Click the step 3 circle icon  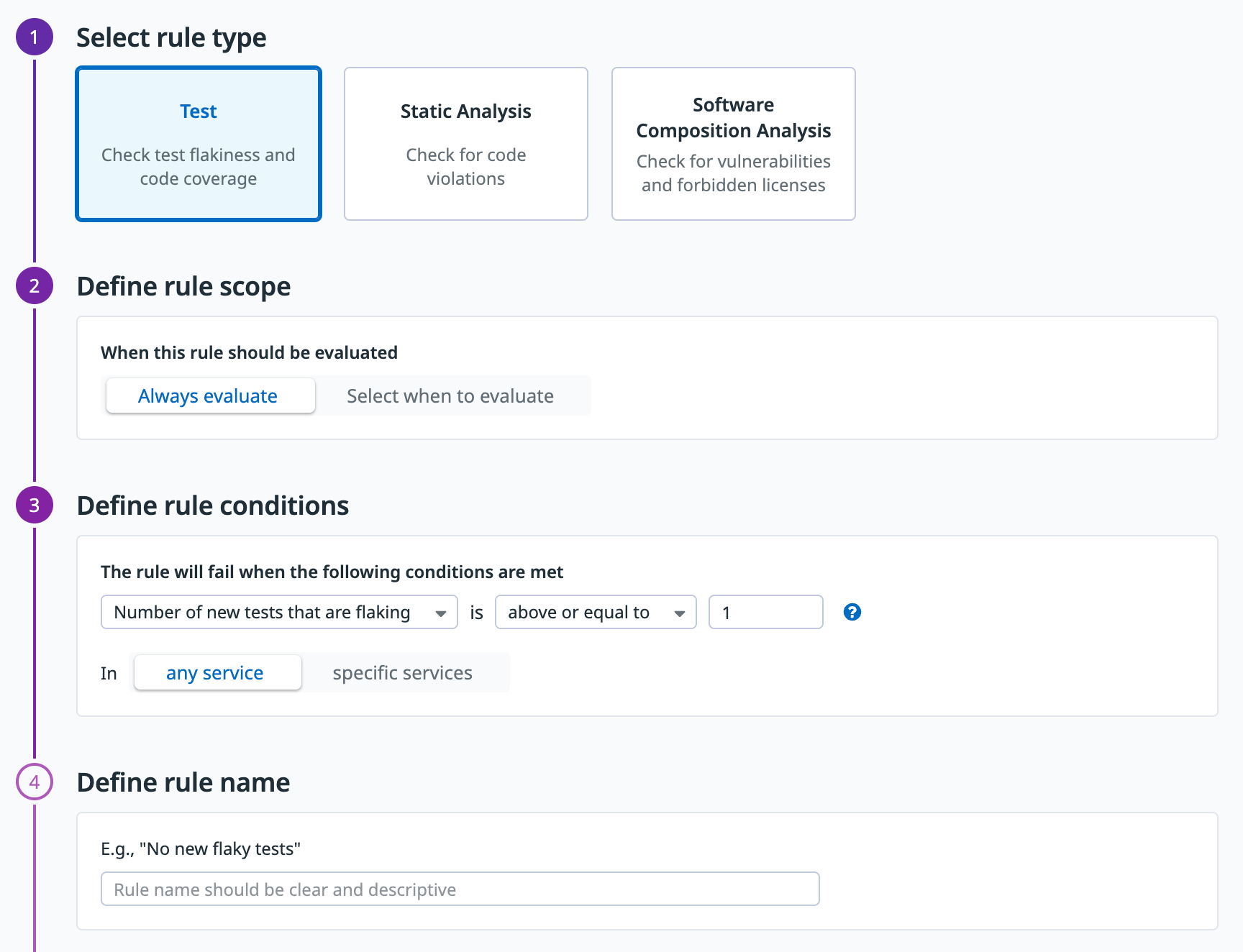tap(34, 505)
